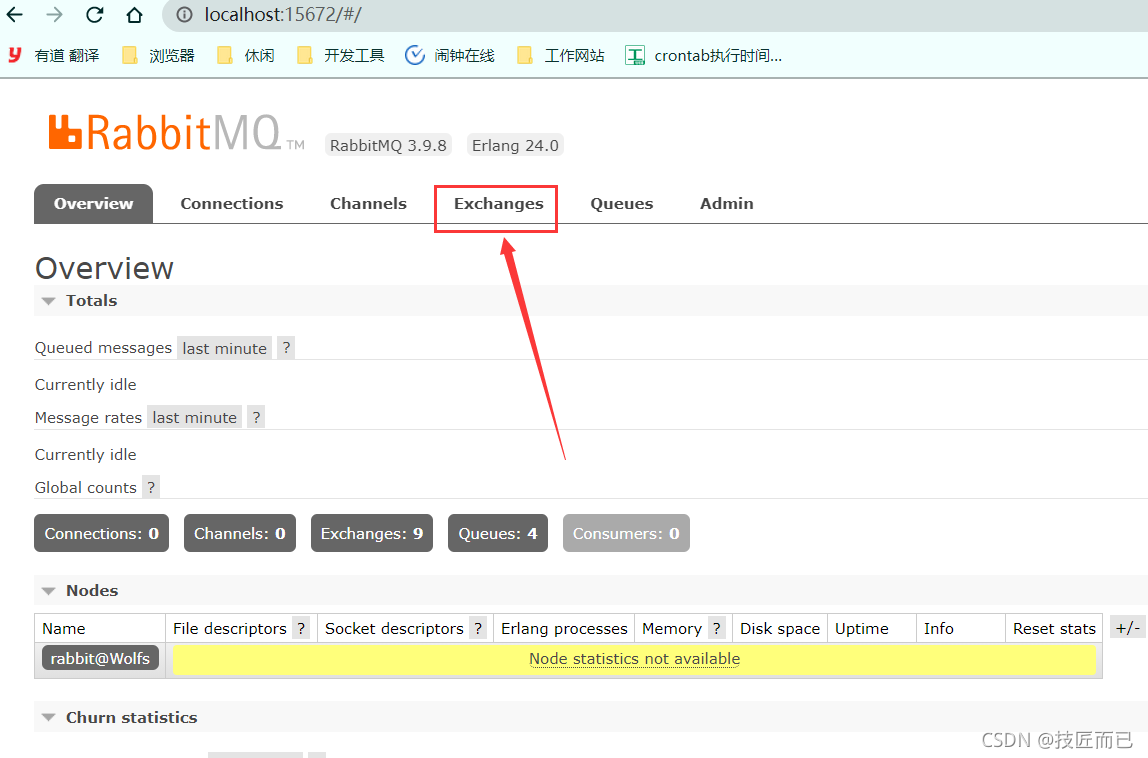This screenshot has width=1148, height=758.
Task: Click the Erlang 24.0 version badge
Action: point(515,145)
